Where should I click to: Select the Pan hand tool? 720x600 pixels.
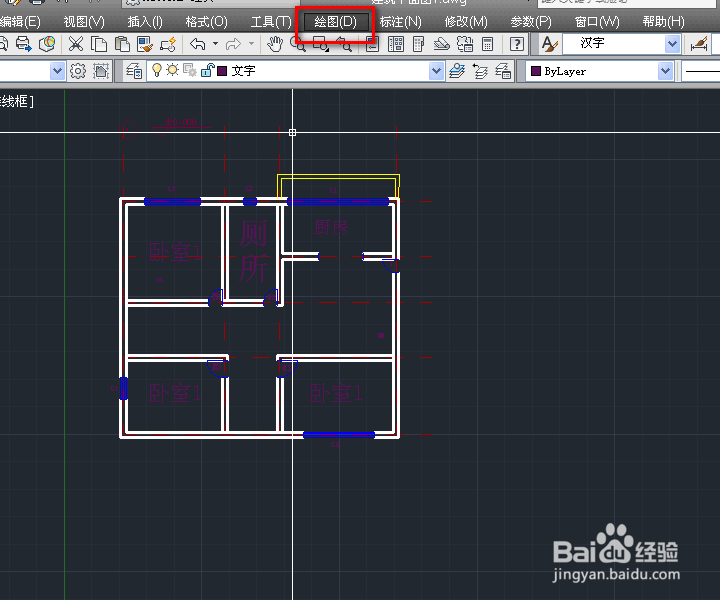pos(275,45)
